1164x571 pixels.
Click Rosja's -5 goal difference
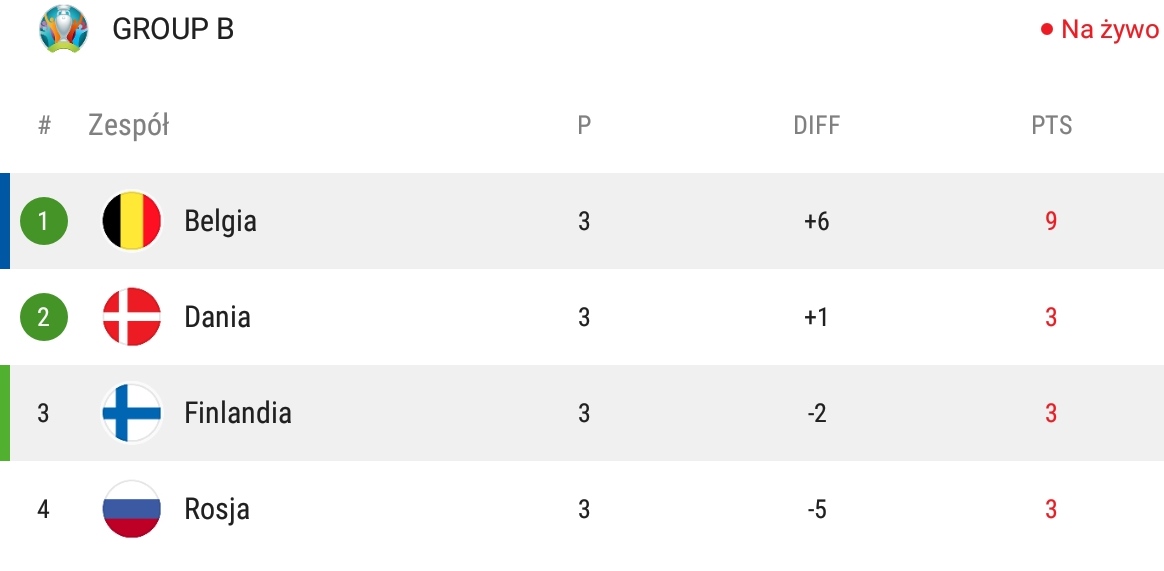coord(817,510)
